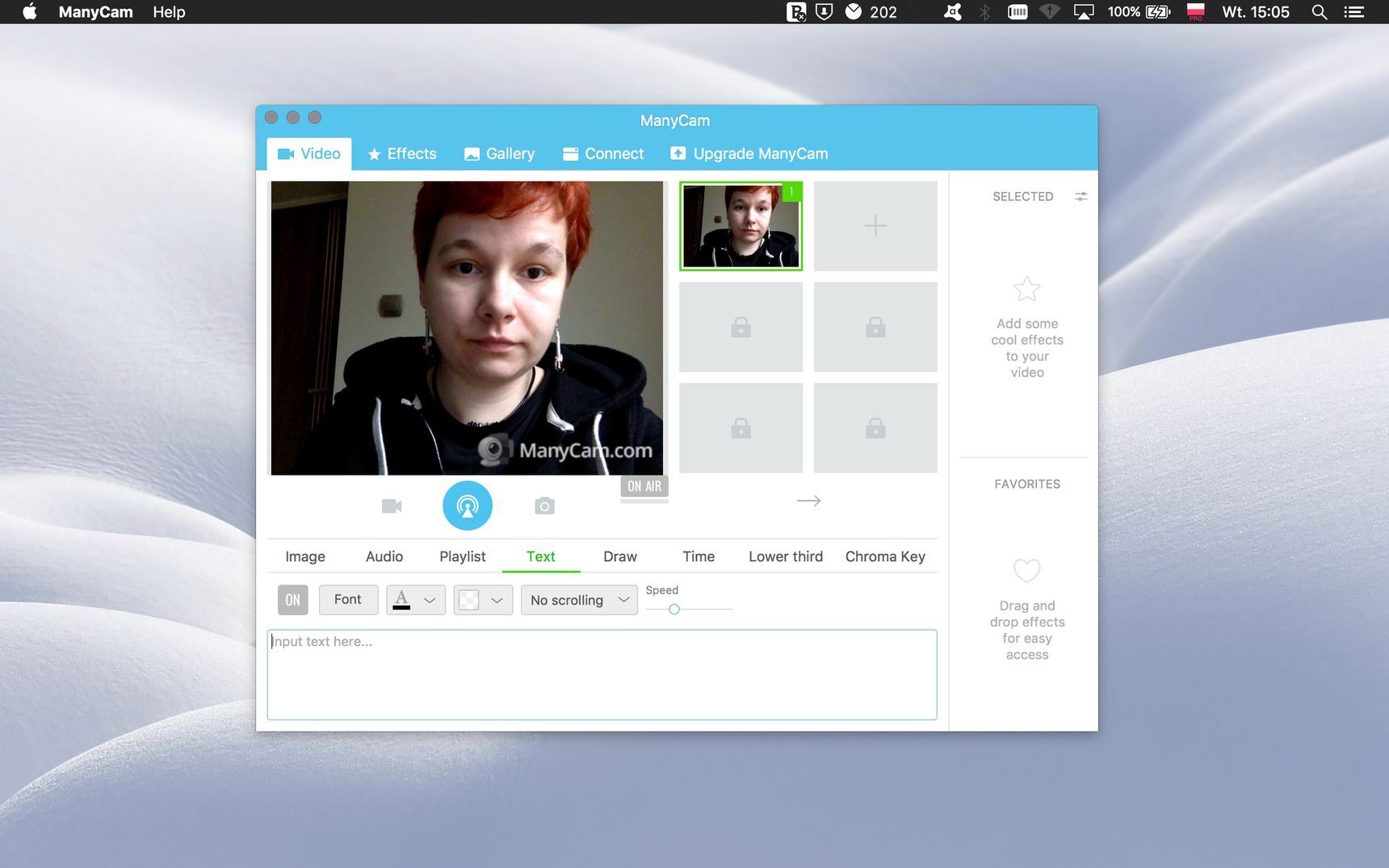Switch to the Image tab
Viewport: 1389px width, 868px height.
tap(305, 556)
